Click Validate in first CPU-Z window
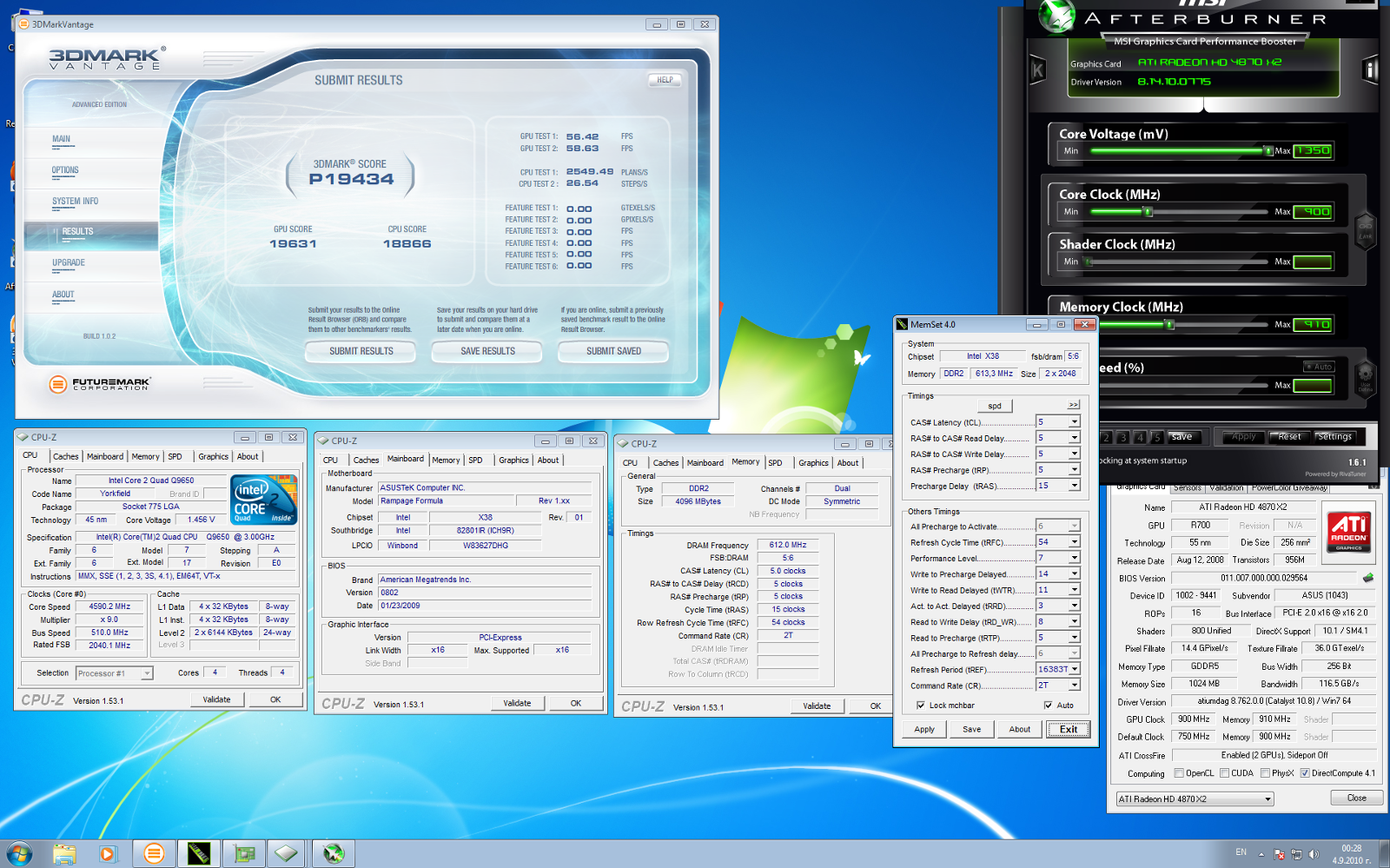The width and height of the screenshot is (1390, 868). [x=216, y=699]
